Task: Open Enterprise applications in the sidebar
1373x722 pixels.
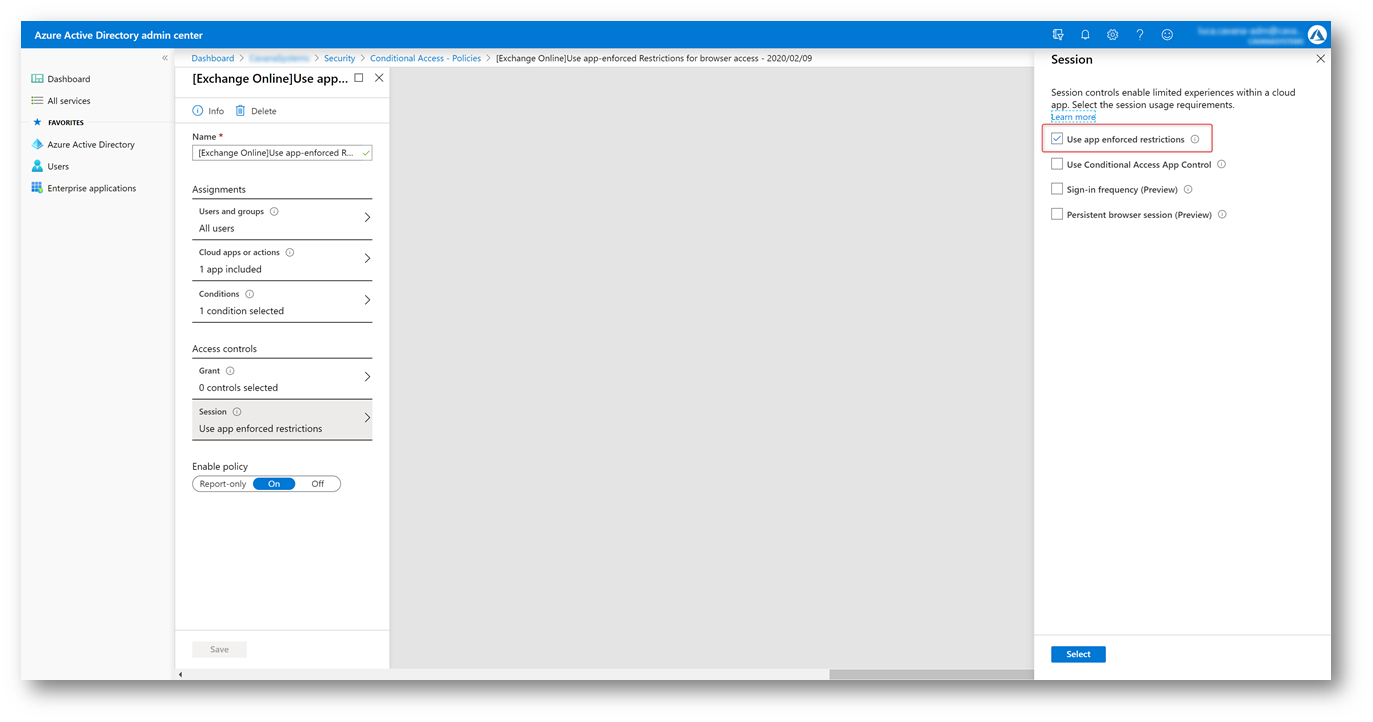Action: coord(92,188)
